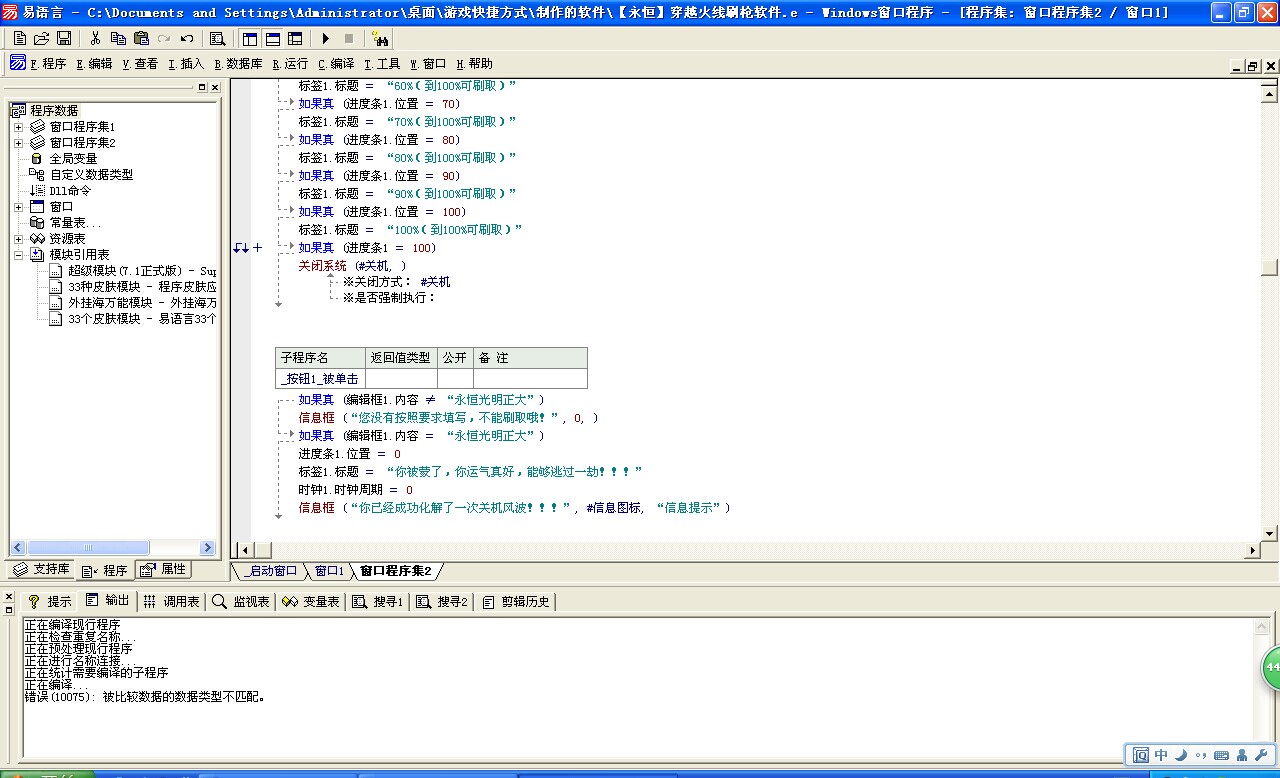Switch to the 窗口1 editor tab
Screen dimensions: 1280x778
click(329, 571)
